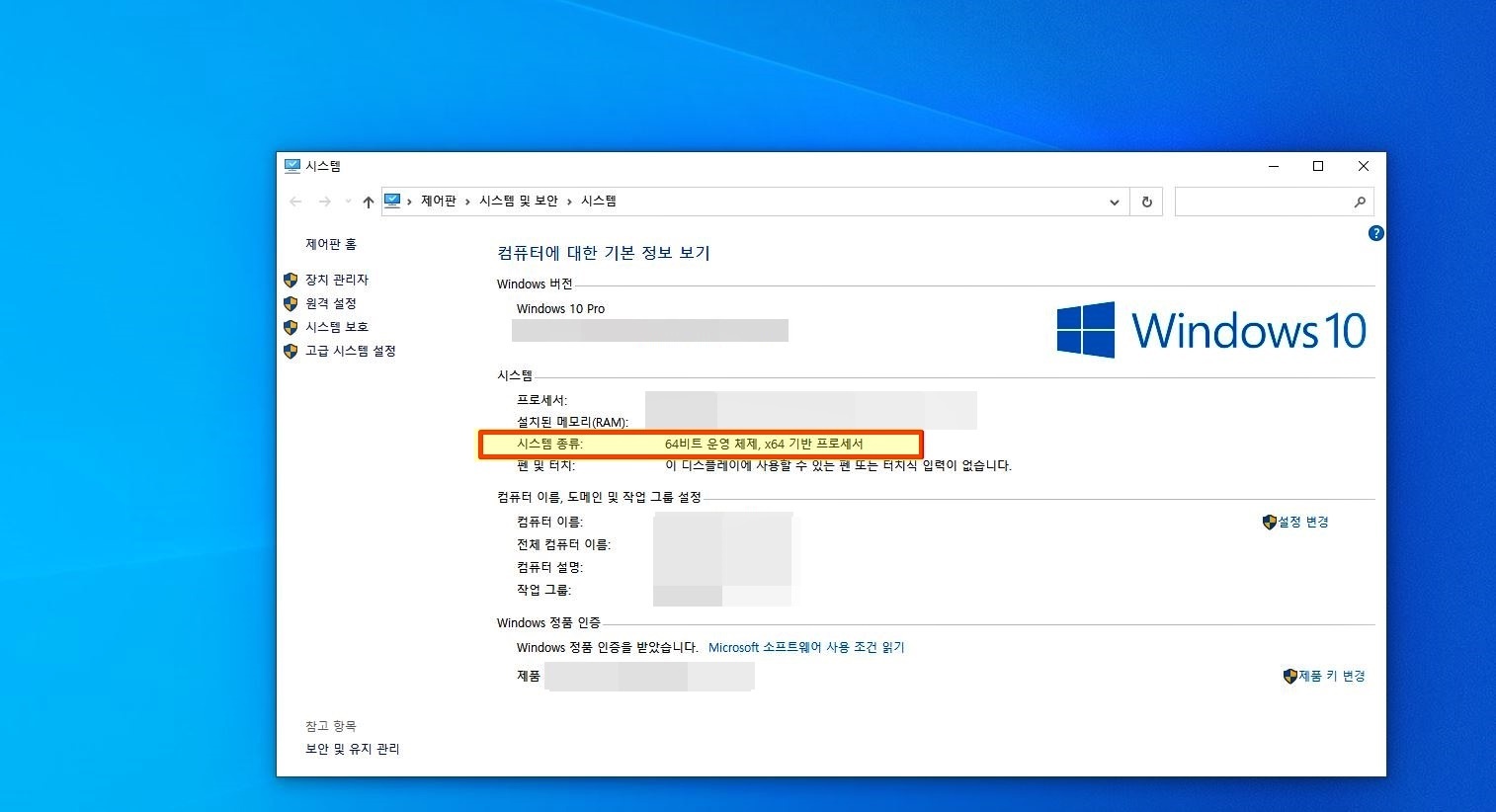
Task: Open recent locations dropdown arrow
Action: (x=348, y=202)
